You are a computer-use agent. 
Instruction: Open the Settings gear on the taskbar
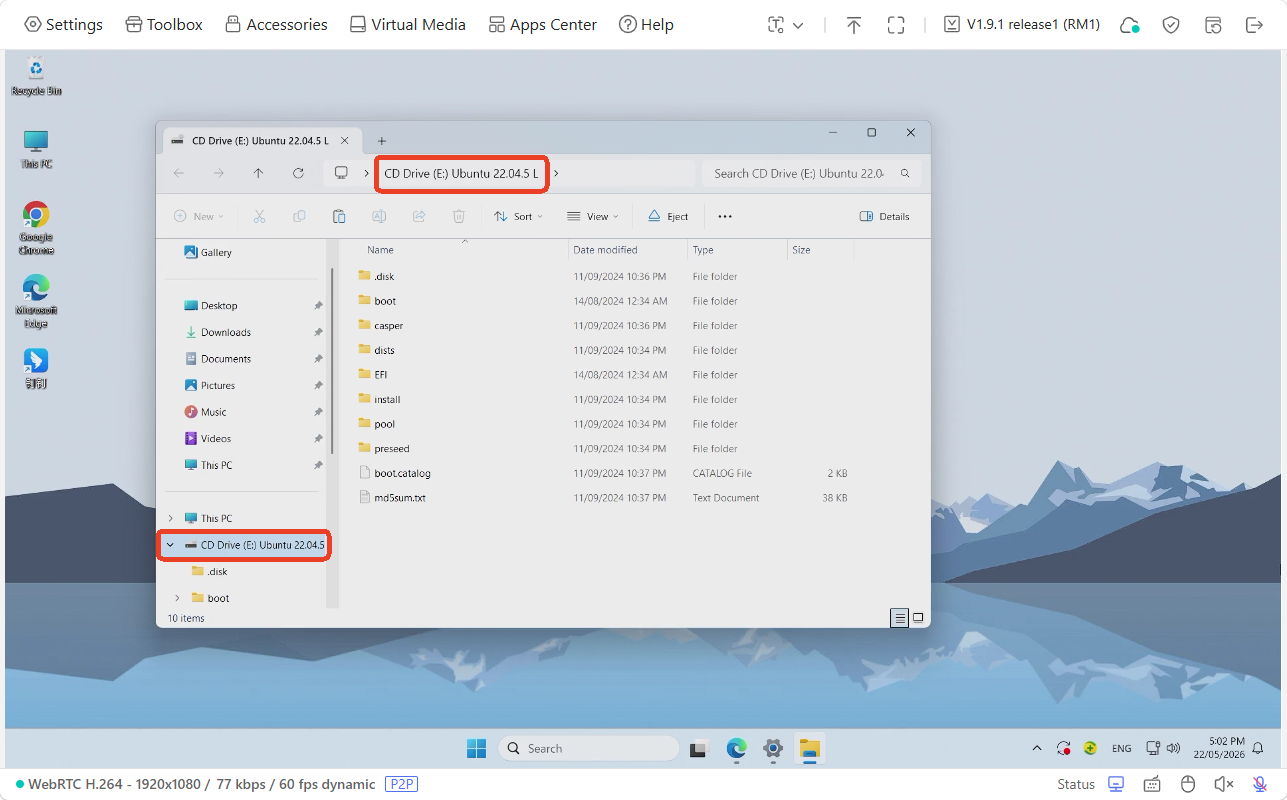click(x=773, y=748)
